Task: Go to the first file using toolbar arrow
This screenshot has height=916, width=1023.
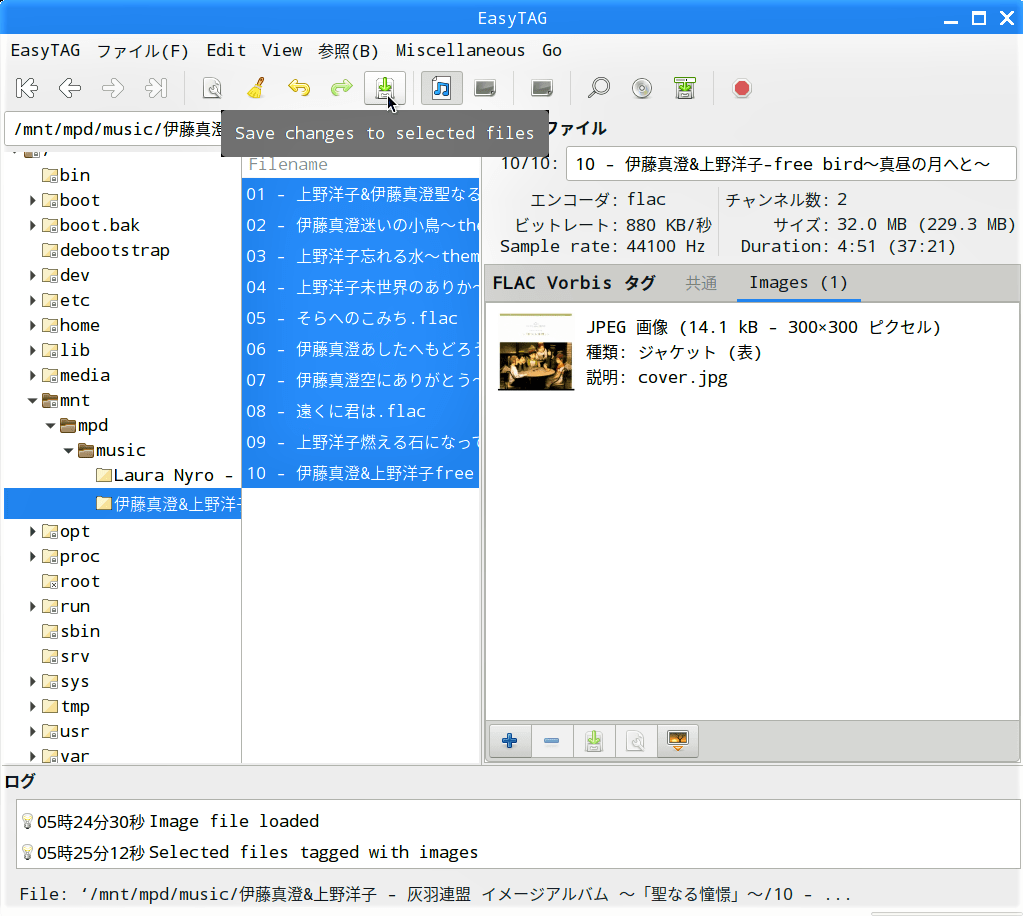Action: coord(27,88)
